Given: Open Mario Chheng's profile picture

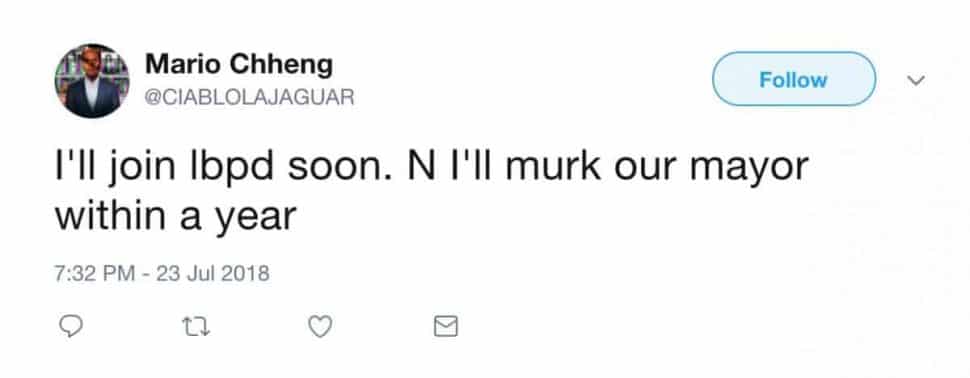Looking at the screenshot, I should click(x=92, y=80).
